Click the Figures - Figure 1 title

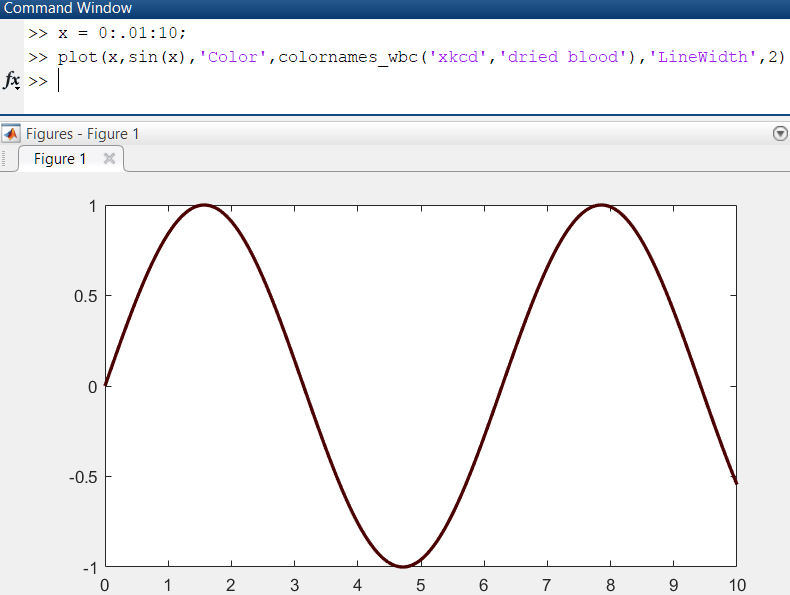(x=83, y=134)
